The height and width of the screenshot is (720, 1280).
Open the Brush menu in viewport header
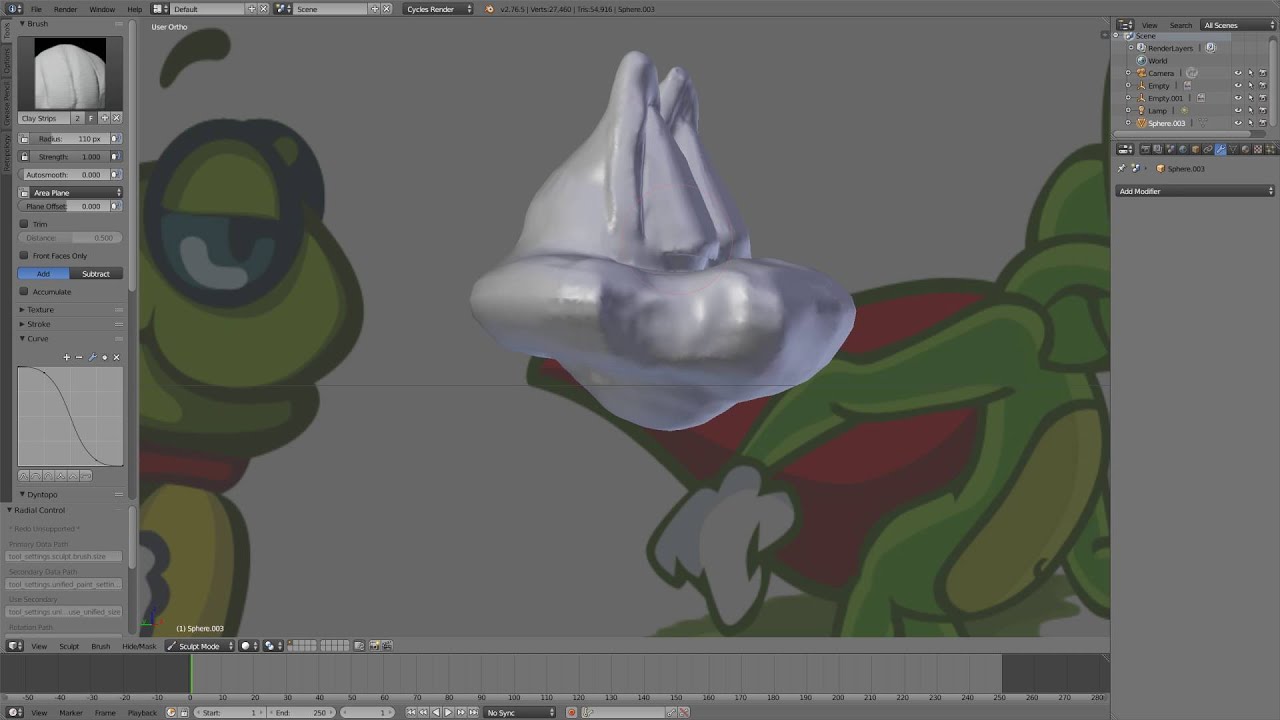[100, 646]
